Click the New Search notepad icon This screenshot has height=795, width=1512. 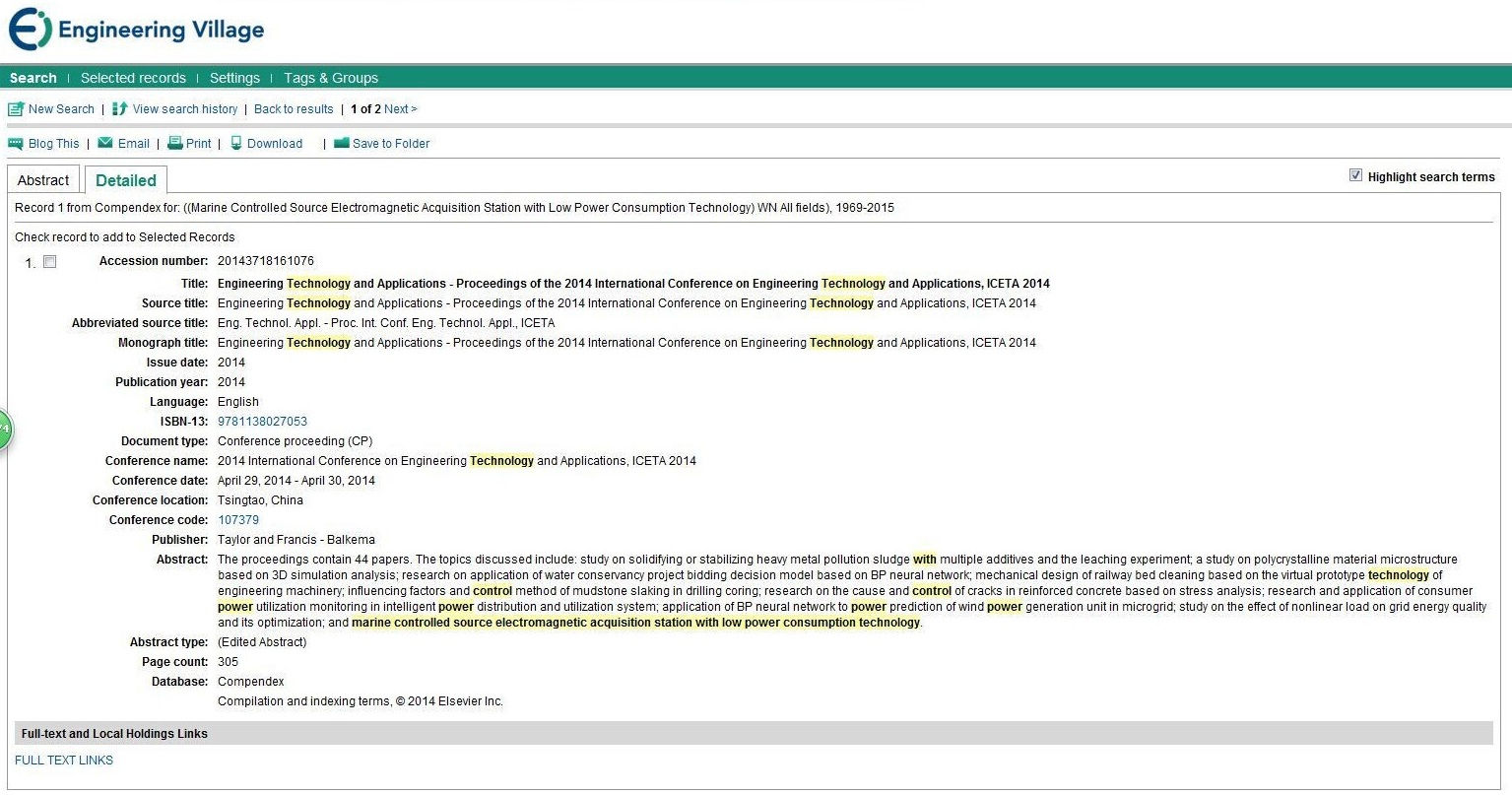coord(16,109)
